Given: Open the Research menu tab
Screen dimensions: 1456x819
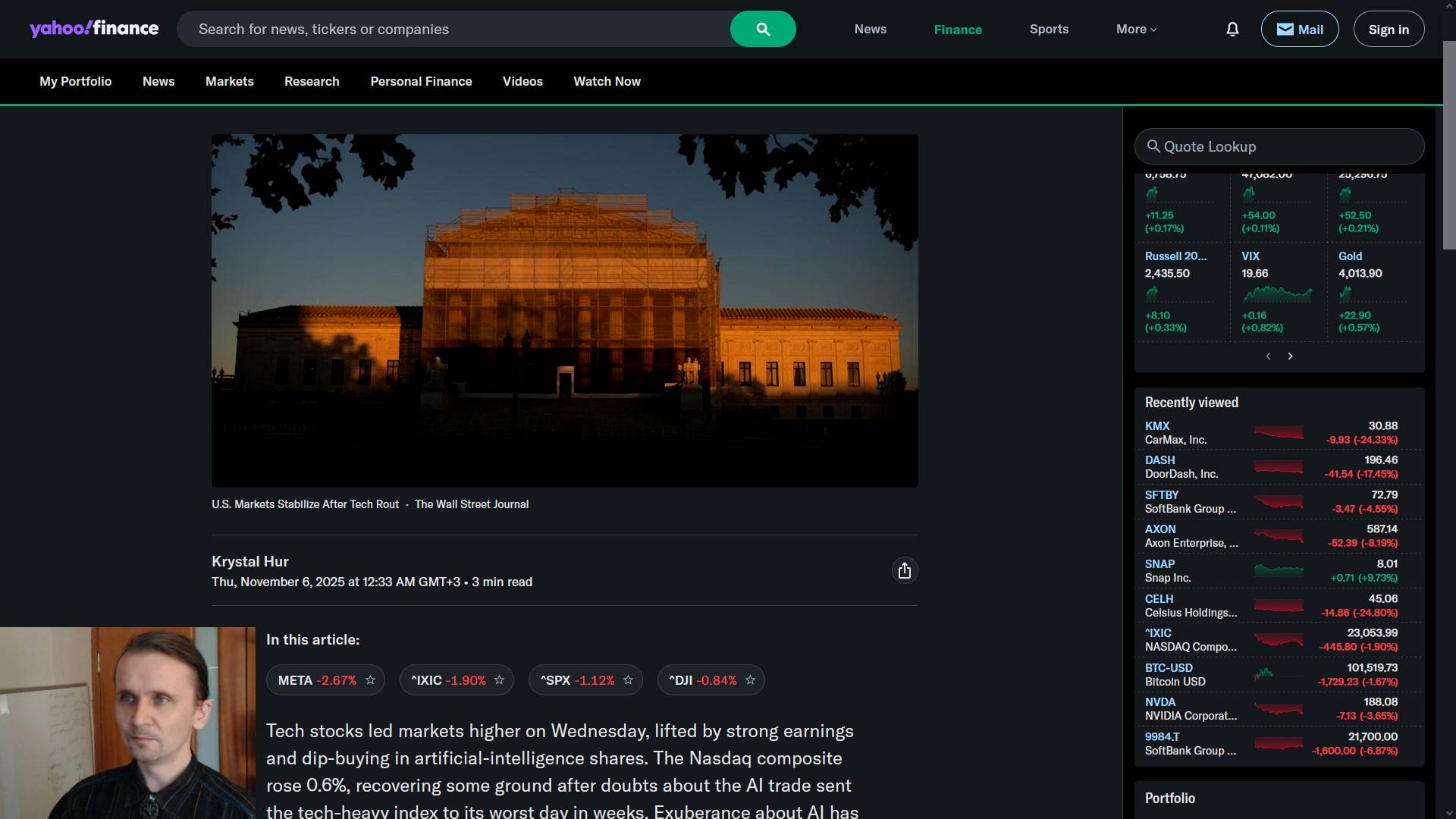Looking at the screenshot, I should [312, 81].
